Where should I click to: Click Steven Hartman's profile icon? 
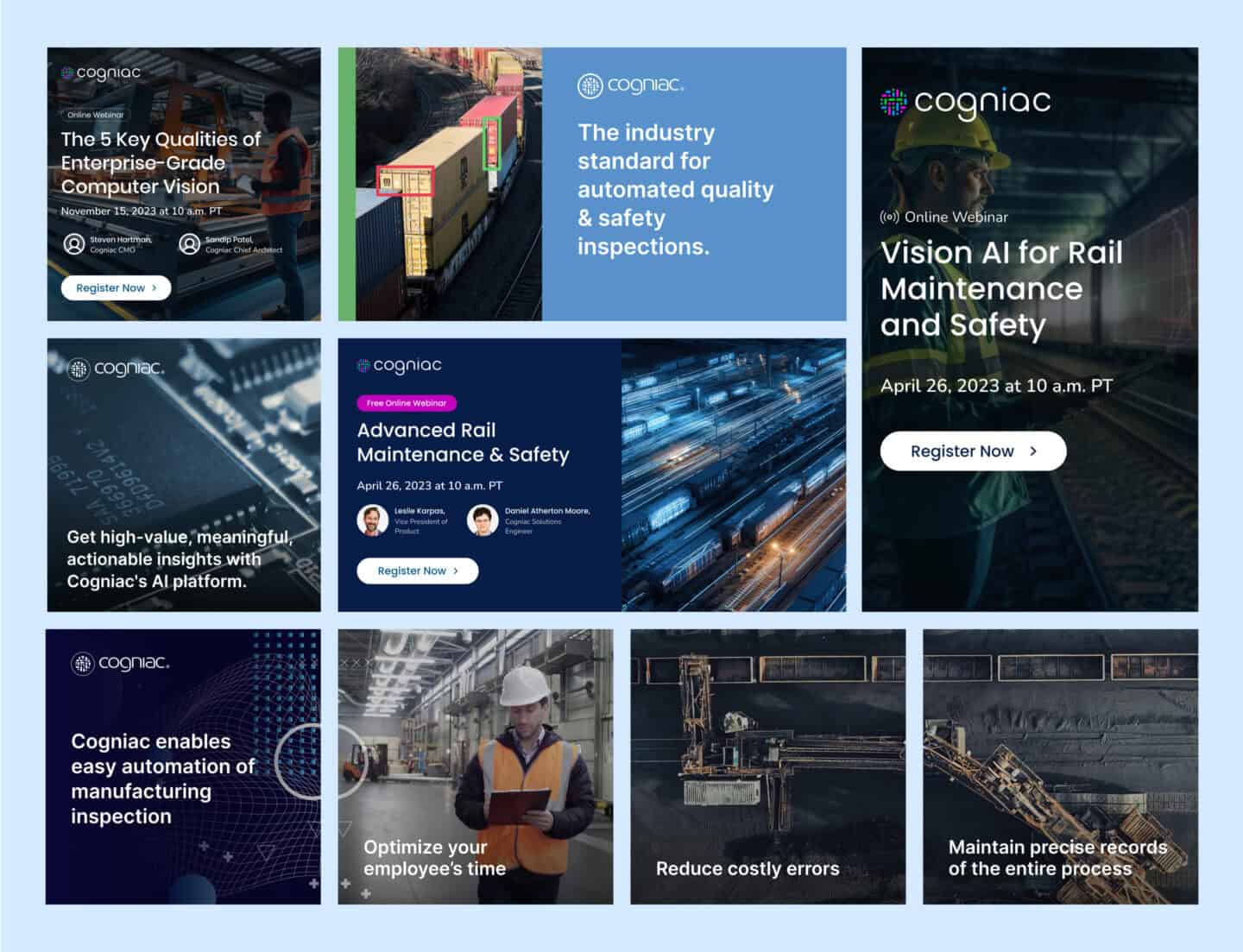point(74,244)
